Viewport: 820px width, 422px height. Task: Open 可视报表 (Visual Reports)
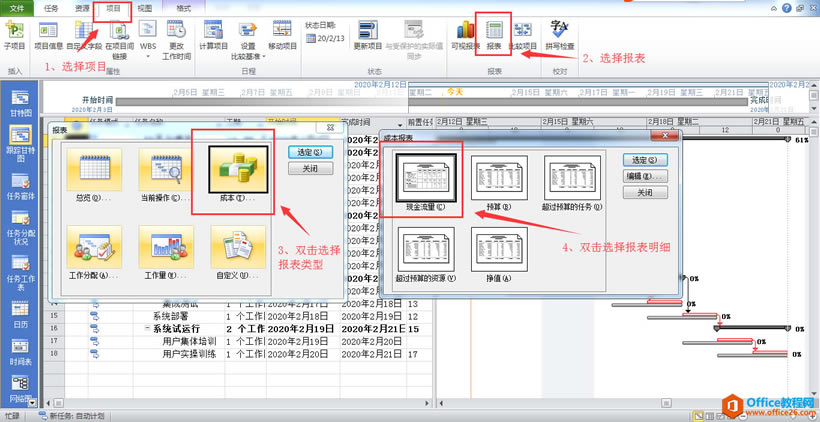tap(465, 36)
